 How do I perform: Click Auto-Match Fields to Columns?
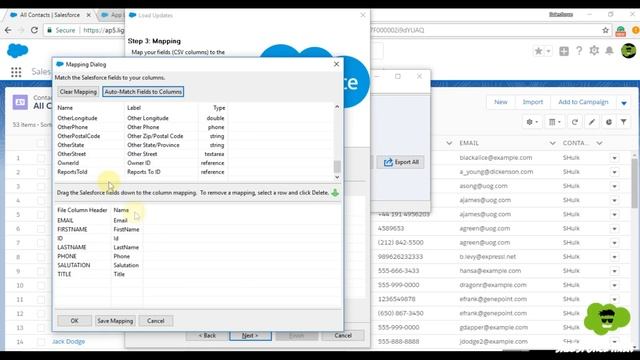[x=143, y=92]
